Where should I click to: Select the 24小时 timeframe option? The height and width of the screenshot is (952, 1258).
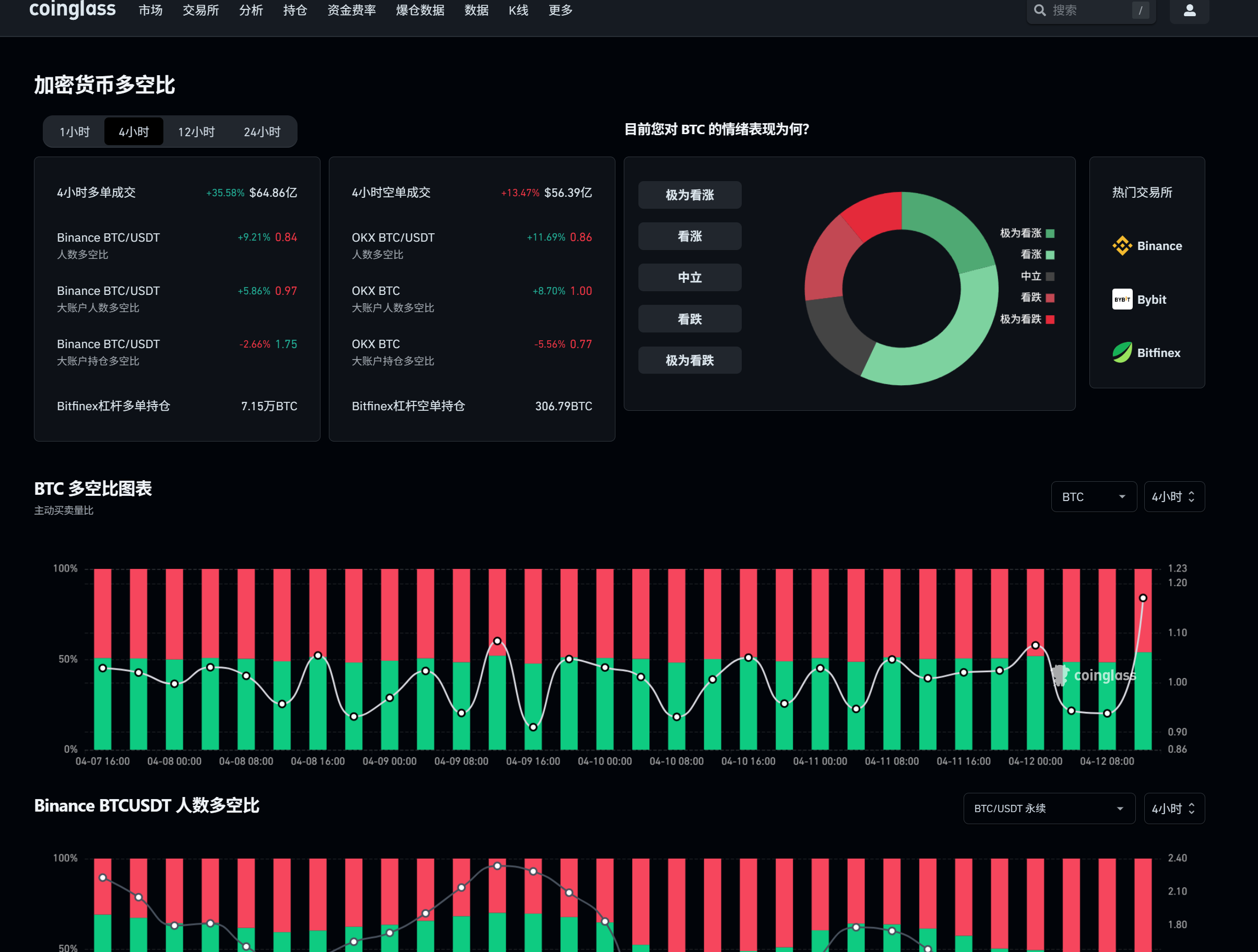click(262, 132)
